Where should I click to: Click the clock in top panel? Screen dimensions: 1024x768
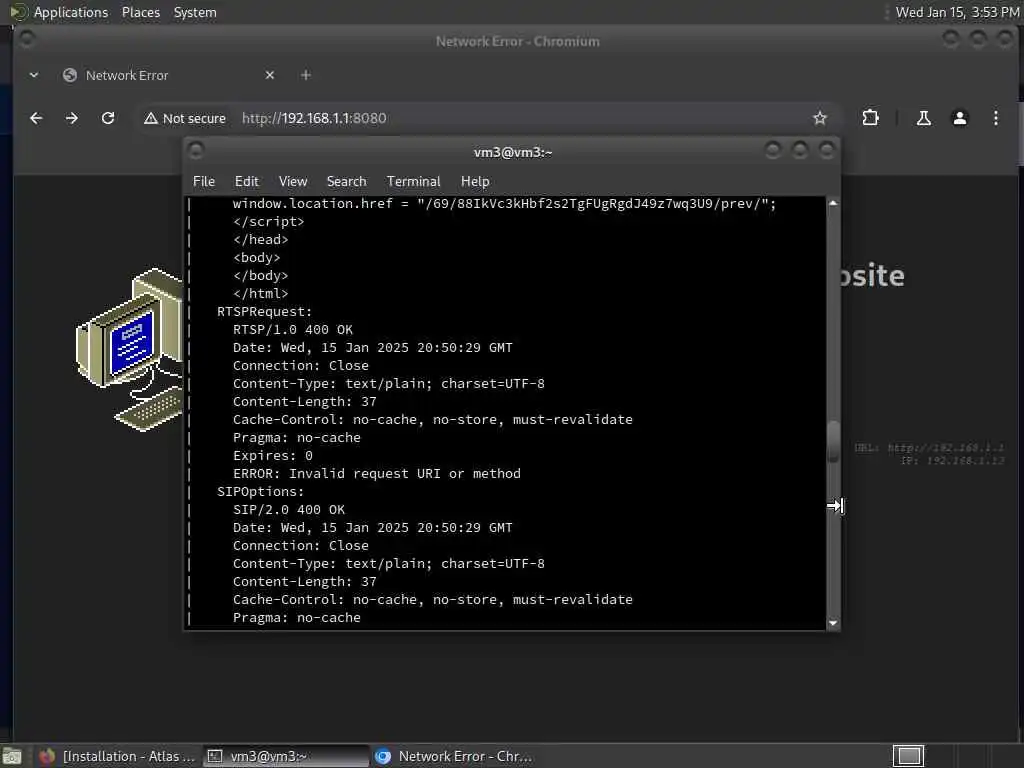coord(957,12)
